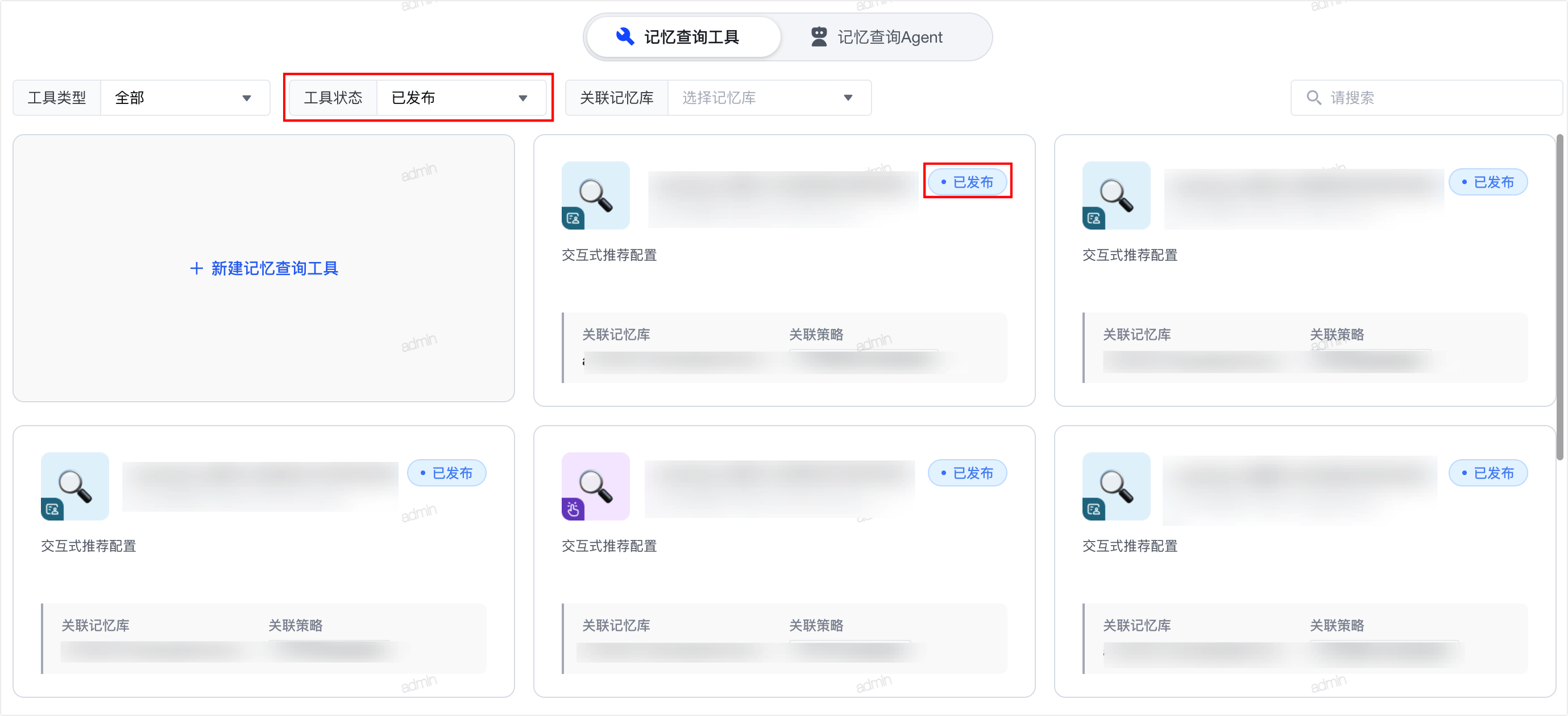Click 新建记忆查询工具 to create a tool
The image size is (1568, 716).
click(264, 268)
